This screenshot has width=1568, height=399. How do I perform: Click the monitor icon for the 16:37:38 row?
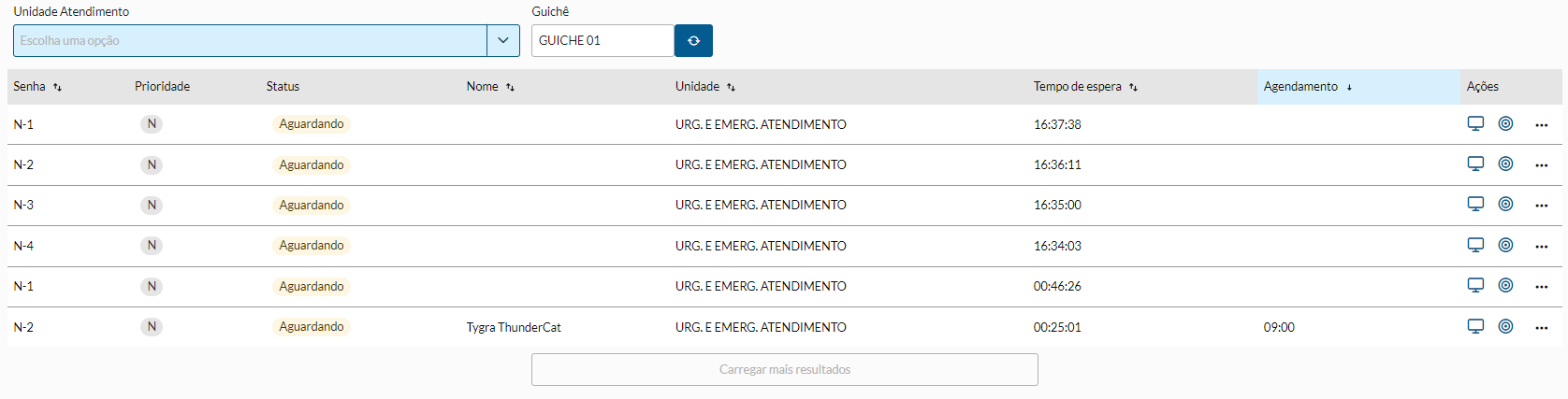click(x=1475, y=123)
